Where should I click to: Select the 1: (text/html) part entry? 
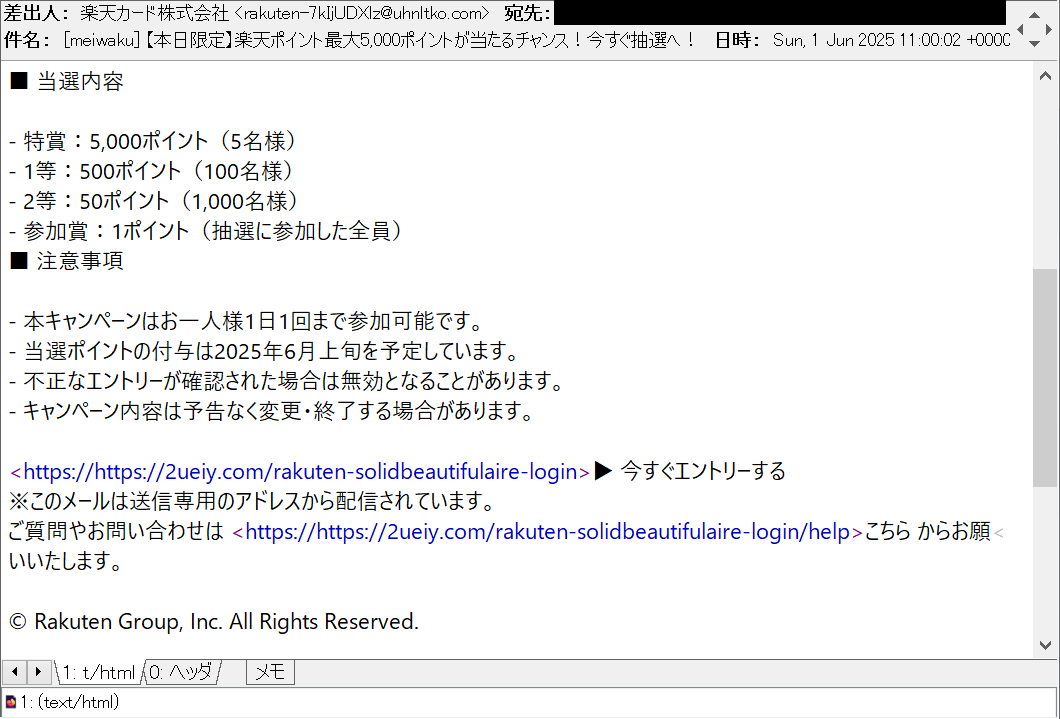70,703
